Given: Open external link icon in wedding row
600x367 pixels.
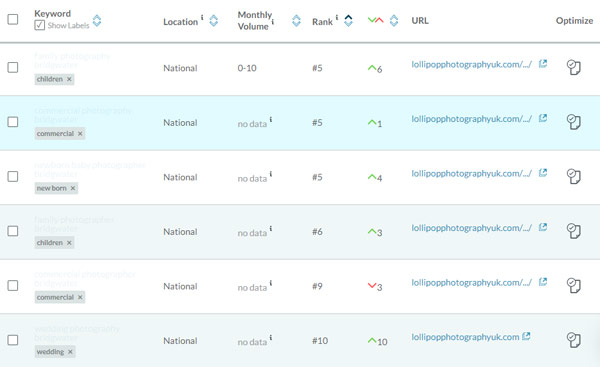Looking at the screenshot, I should [526, 336].
